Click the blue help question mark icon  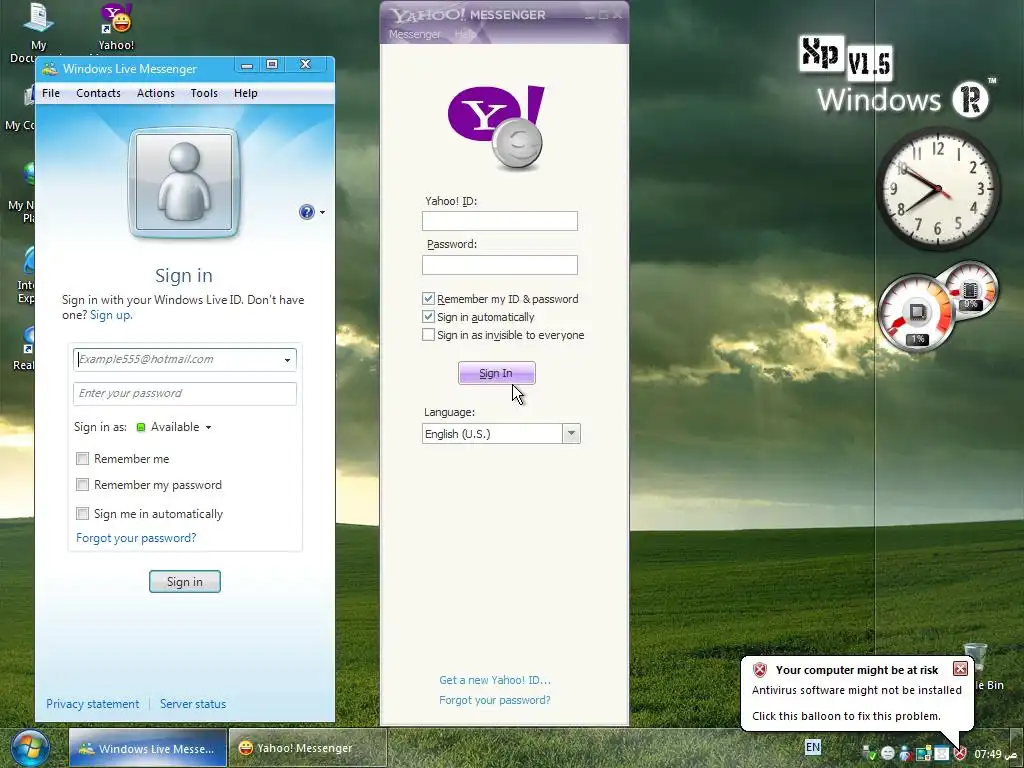point(306,212)
